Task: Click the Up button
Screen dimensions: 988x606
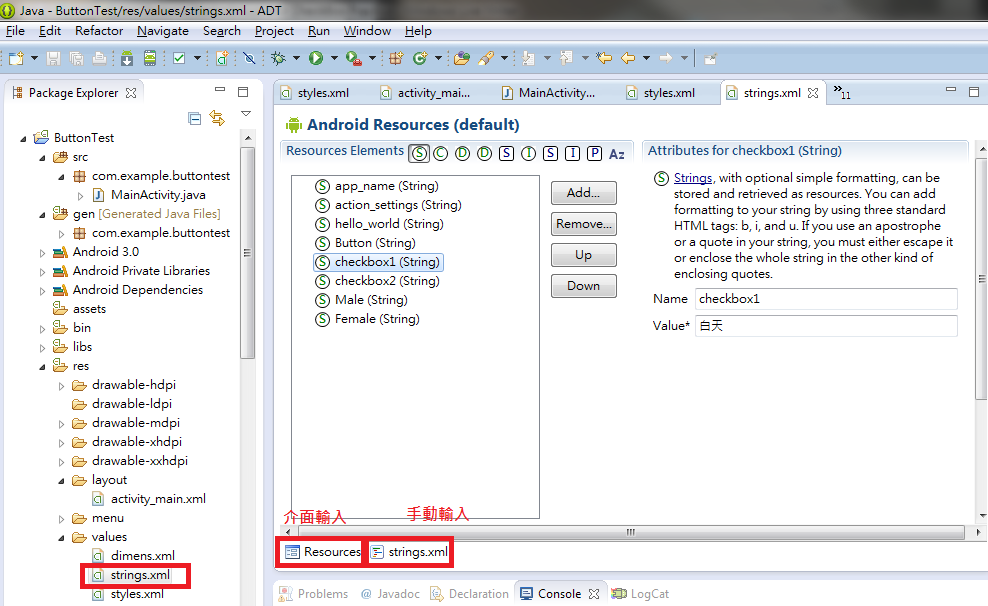Action: click(583, 255)
